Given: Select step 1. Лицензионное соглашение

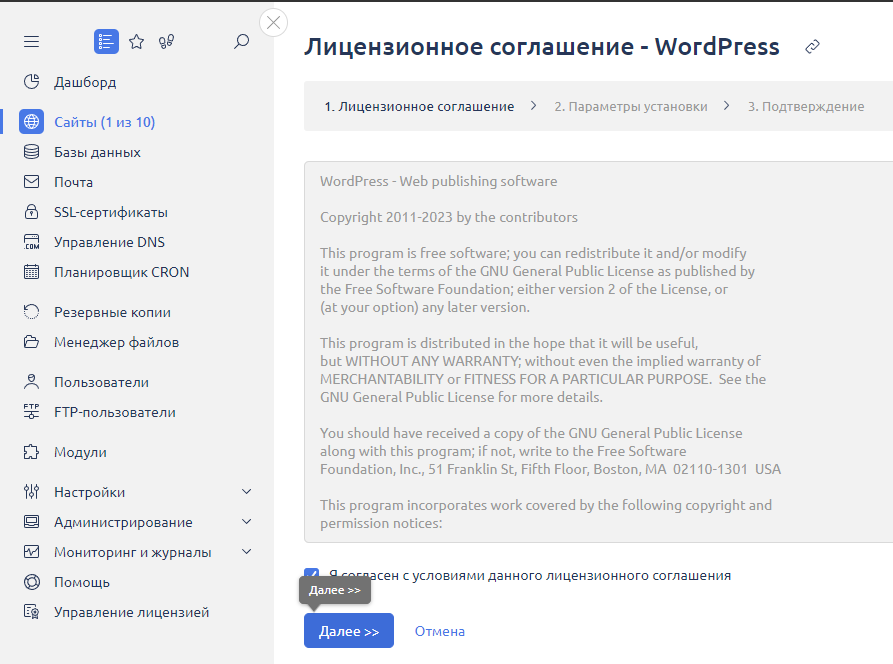Looking at the screenshot, I should [x=419, y=106].
